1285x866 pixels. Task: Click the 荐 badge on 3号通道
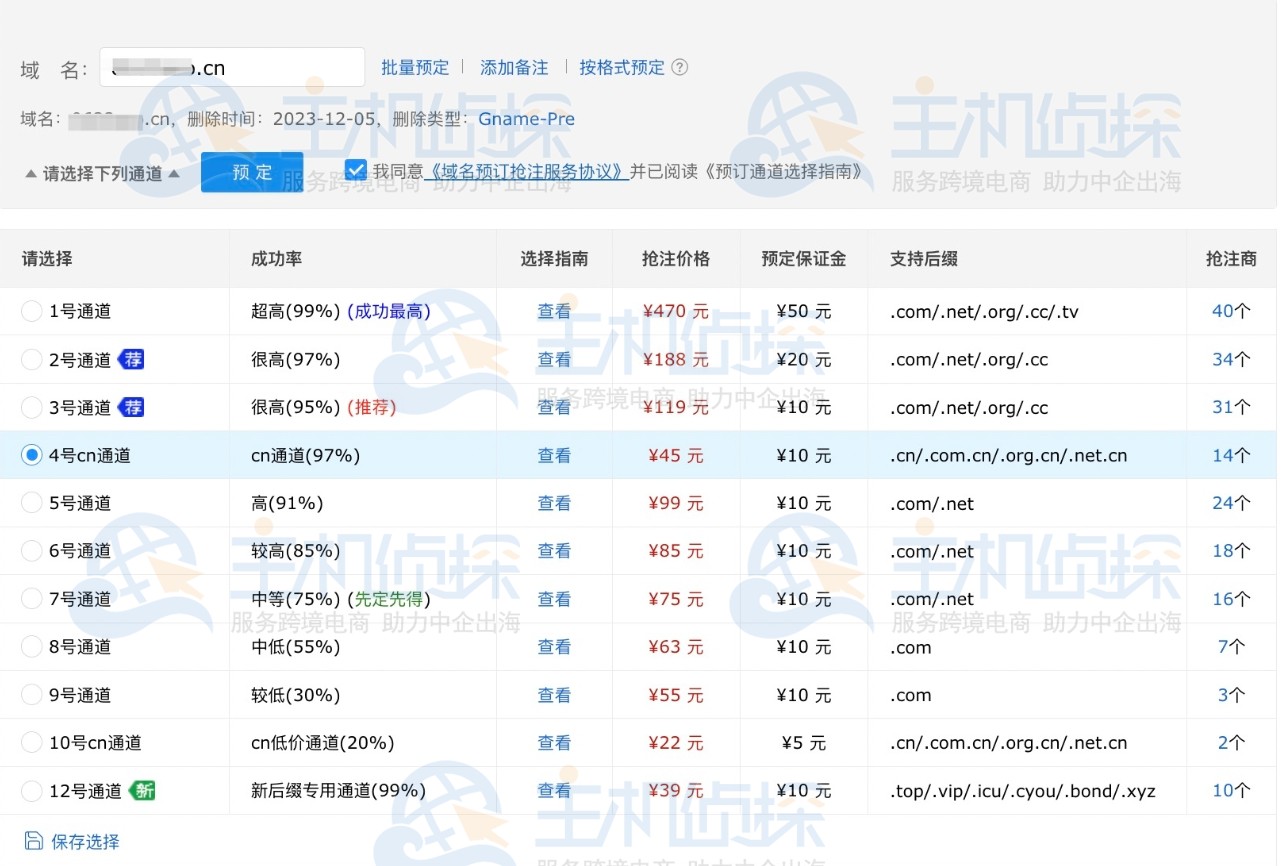pos(131,407)
